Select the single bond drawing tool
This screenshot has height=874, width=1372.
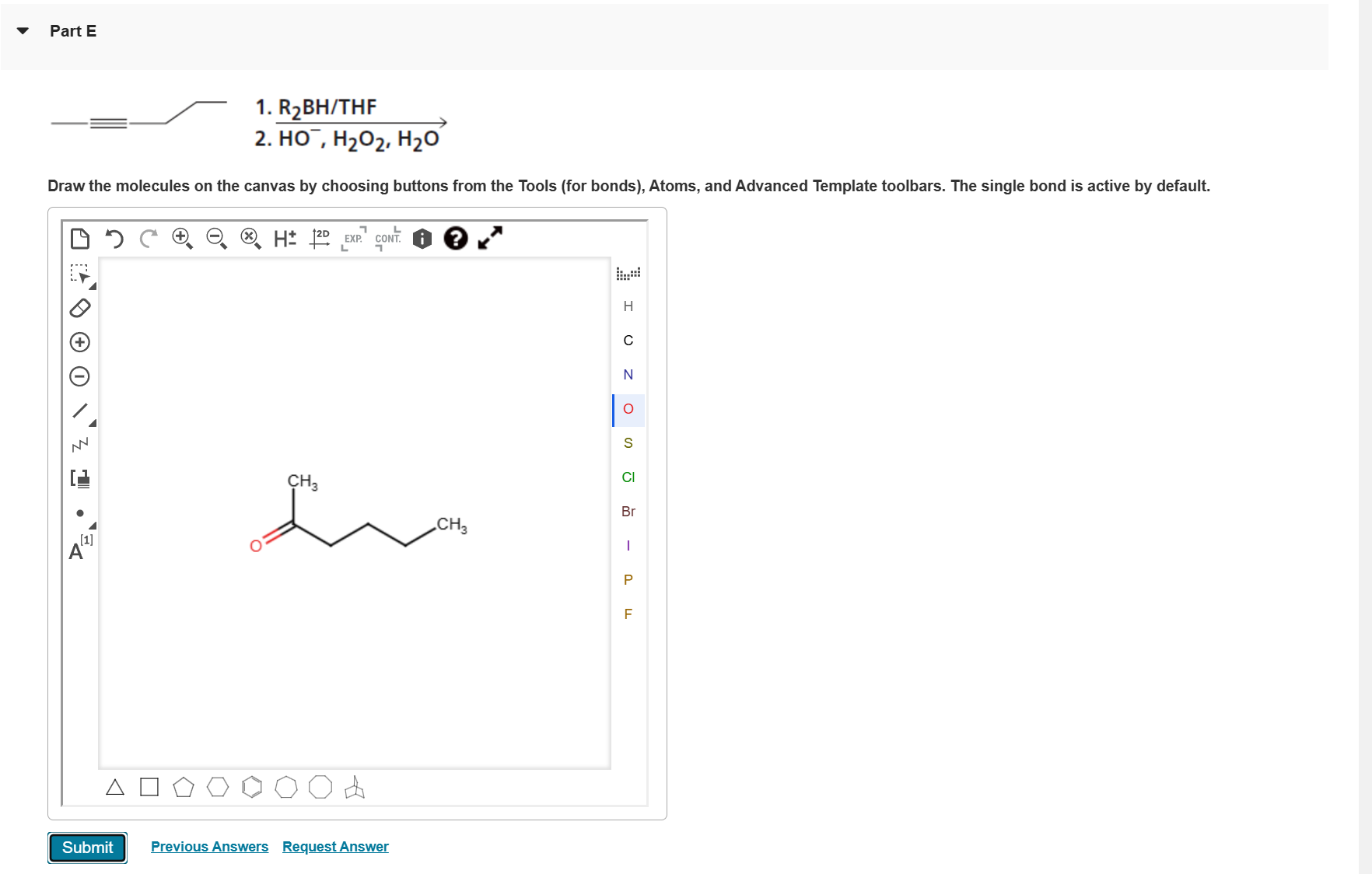(x=80, y=411)
